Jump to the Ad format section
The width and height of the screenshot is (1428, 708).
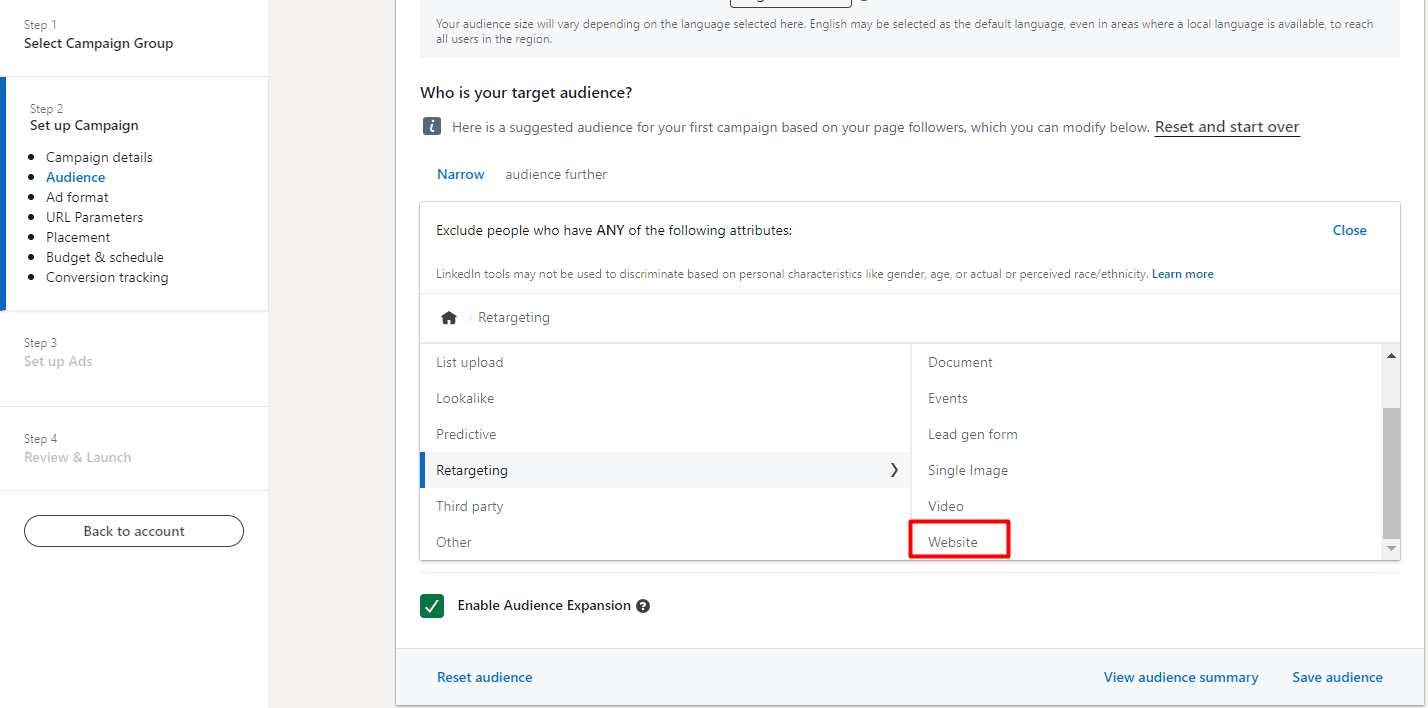(x=77, y=197)
